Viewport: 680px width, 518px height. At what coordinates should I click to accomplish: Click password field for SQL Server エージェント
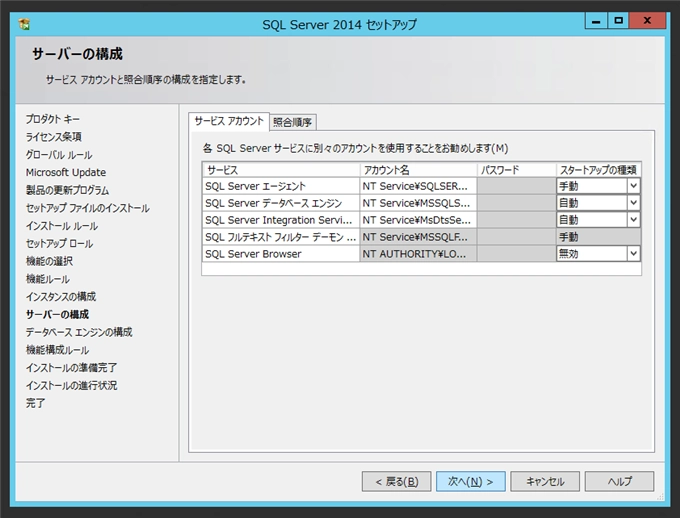[x=517, y=186]
